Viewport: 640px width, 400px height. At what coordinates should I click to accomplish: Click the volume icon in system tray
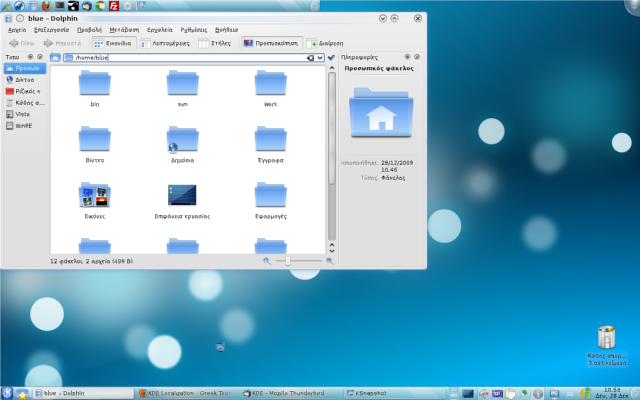pyautogui.click(x=484, y=393)
